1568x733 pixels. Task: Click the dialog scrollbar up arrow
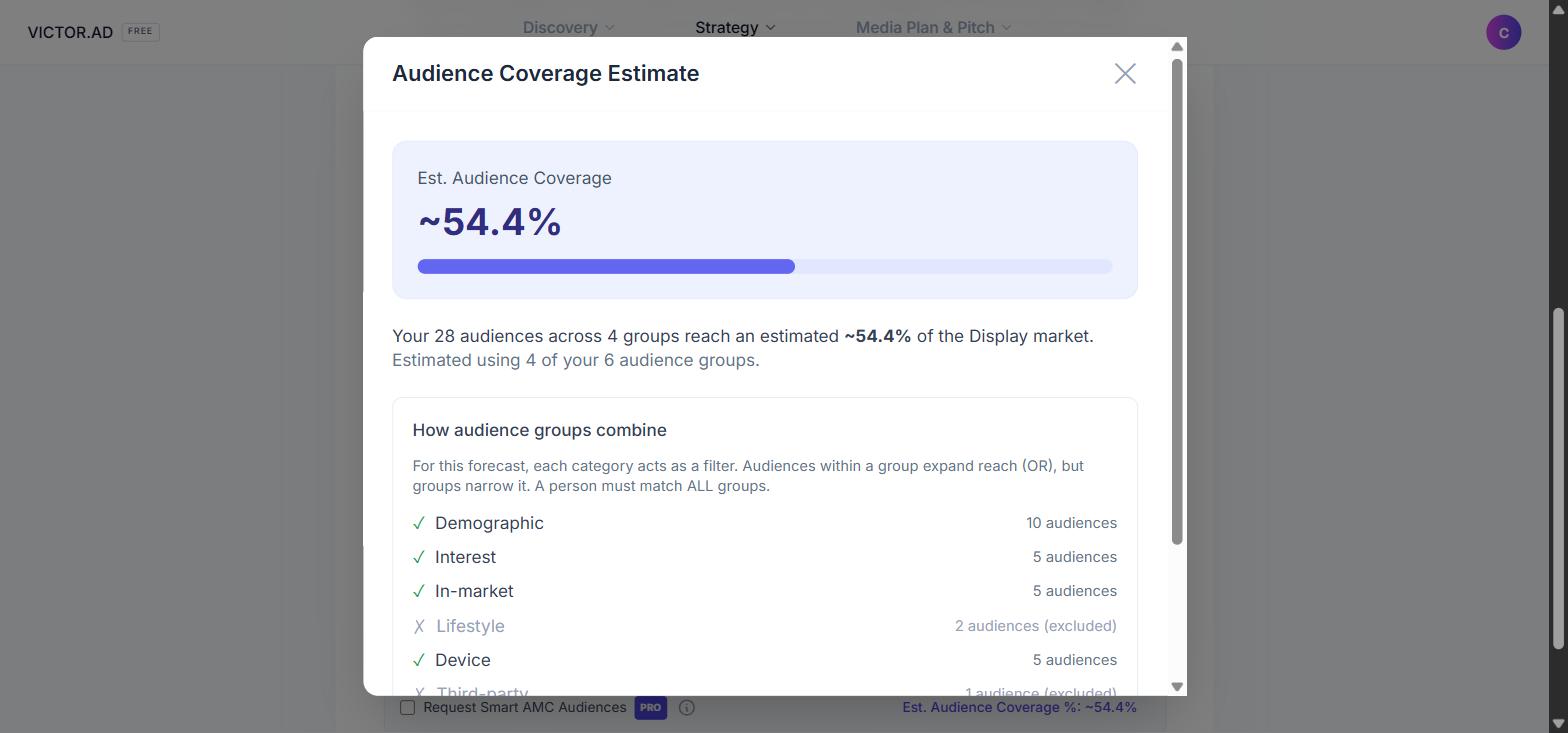coord(1177,47)
